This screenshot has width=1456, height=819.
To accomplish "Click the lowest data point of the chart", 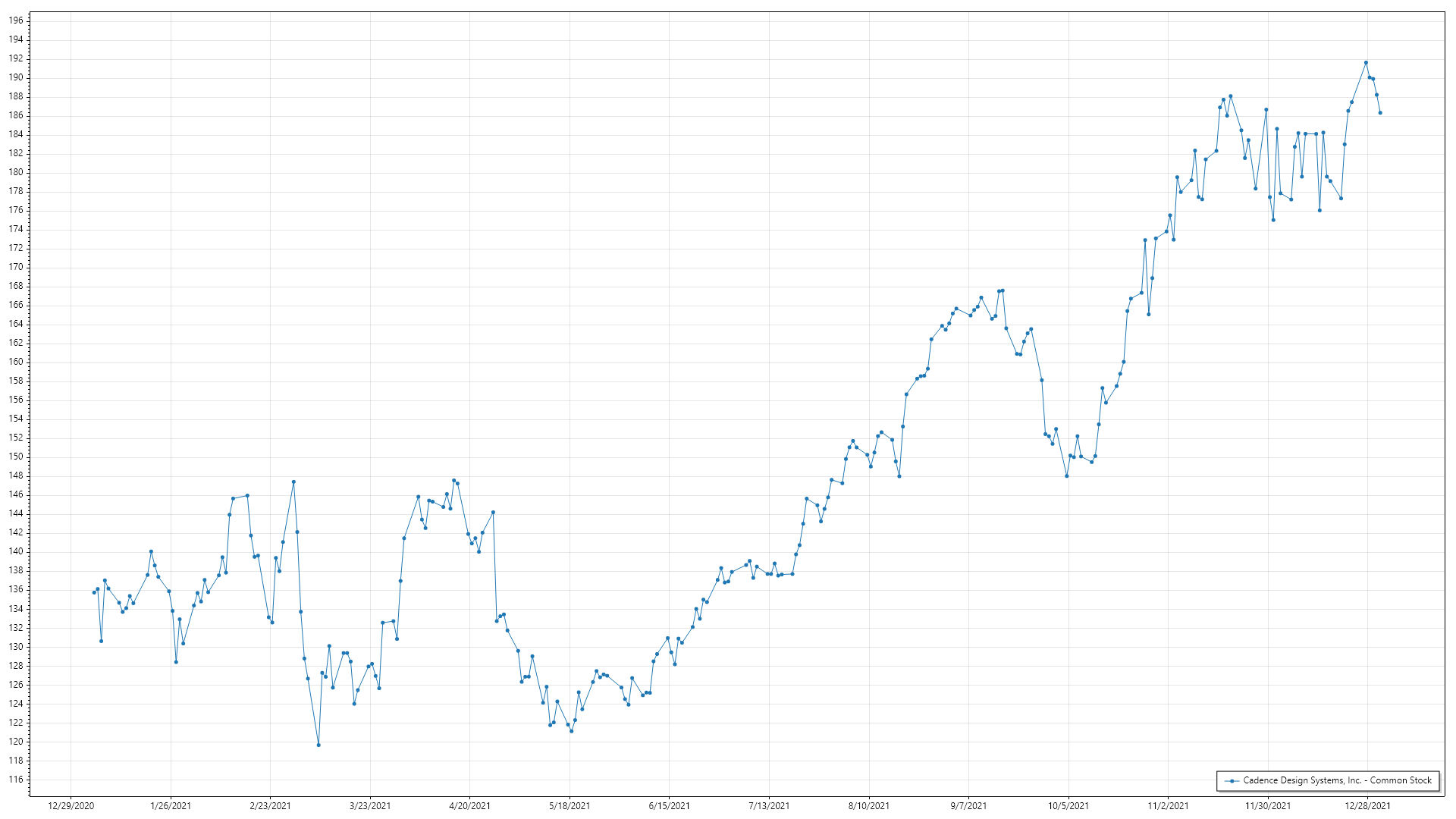I will pos(318,745).
